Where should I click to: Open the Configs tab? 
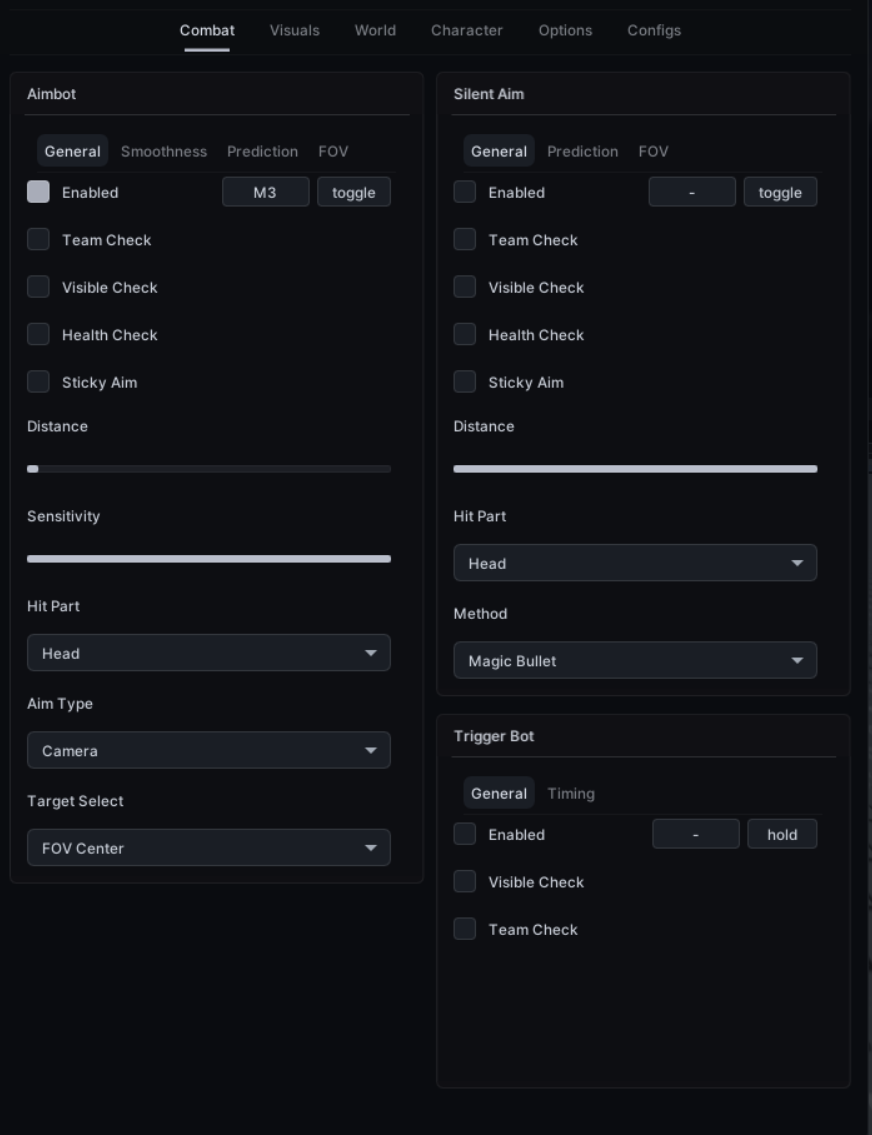click(653, 30)
